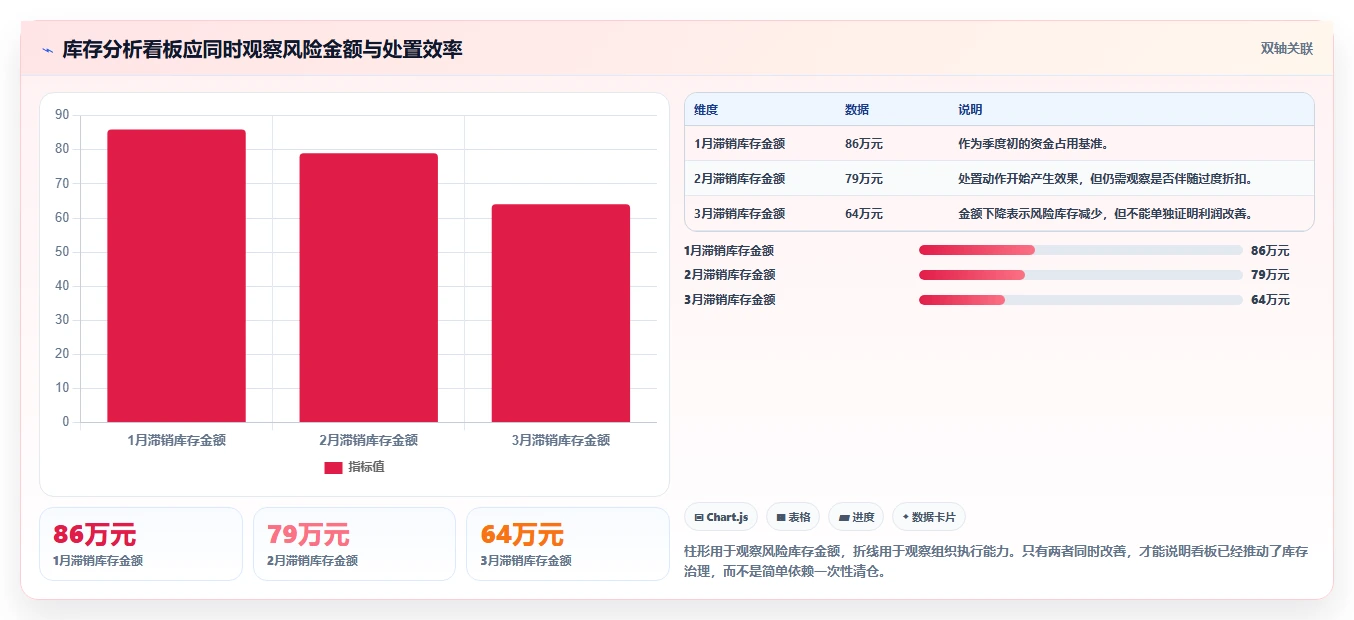The width and height of the screenshot is (1354, 620).
Task: Click the 2月滞销库存金额 x-axis label in chart
Action: [x=369, y=440]
